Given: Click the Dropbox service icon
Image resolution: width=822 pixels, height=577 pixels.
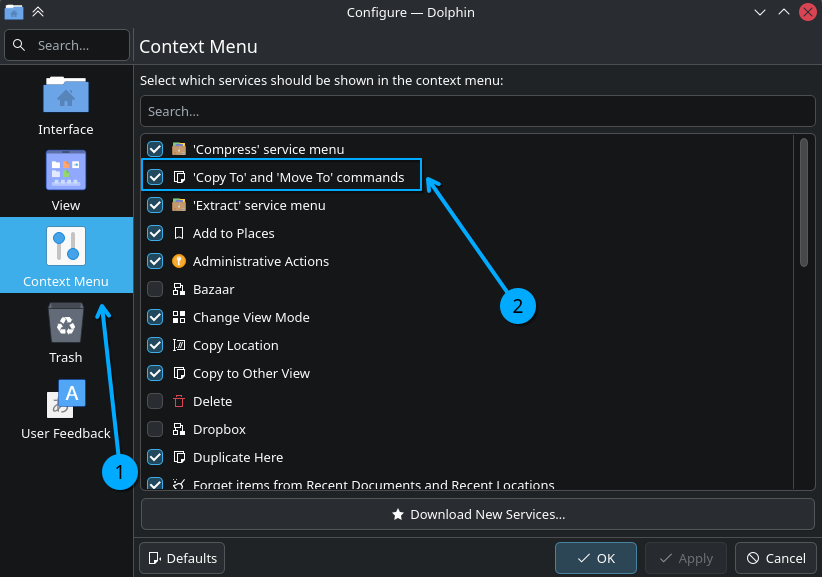Looking at the screenshot, I should [179, 429].
